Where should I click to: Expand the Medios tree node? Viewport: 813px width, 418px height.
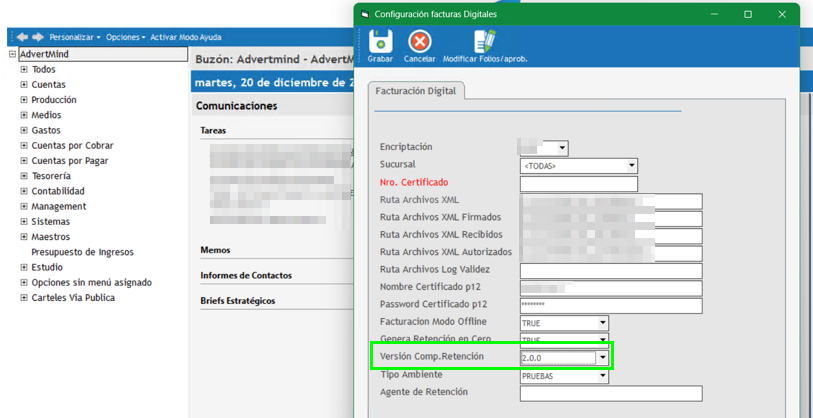[24, 115]
